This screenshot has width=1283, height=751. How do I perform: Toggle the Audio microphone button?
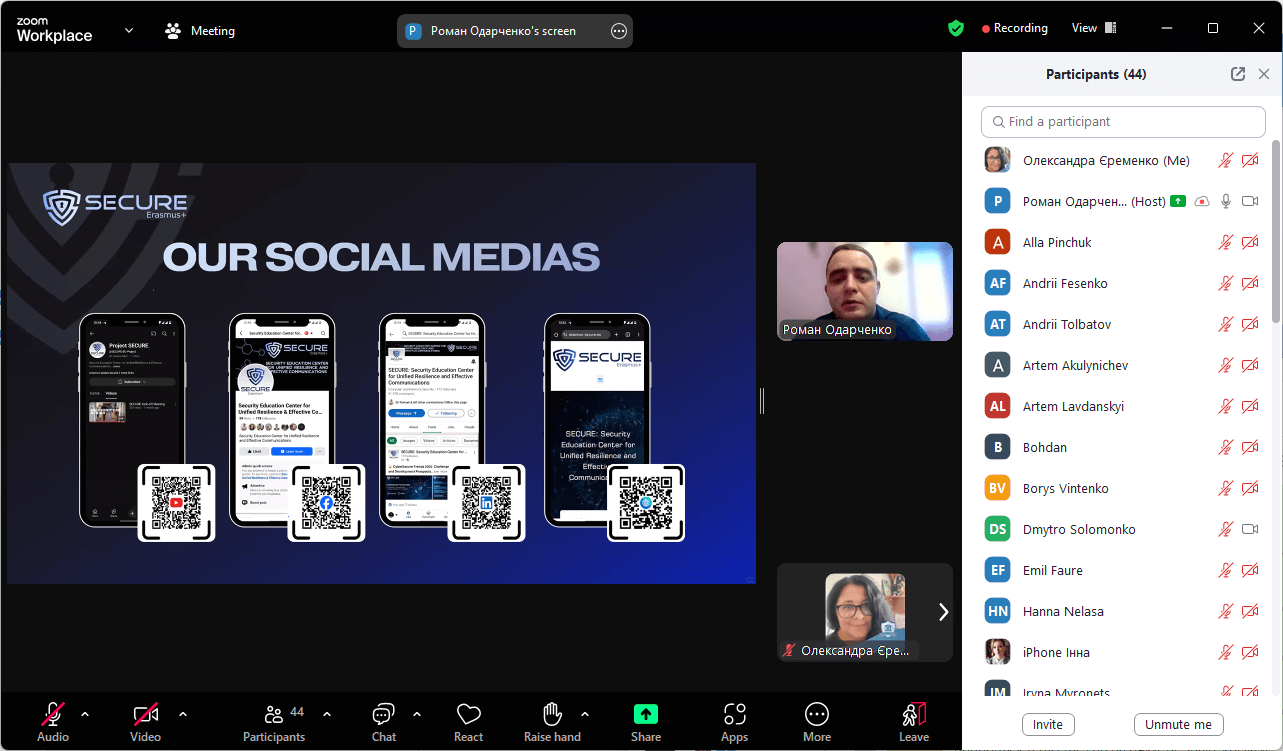point(53,722)
